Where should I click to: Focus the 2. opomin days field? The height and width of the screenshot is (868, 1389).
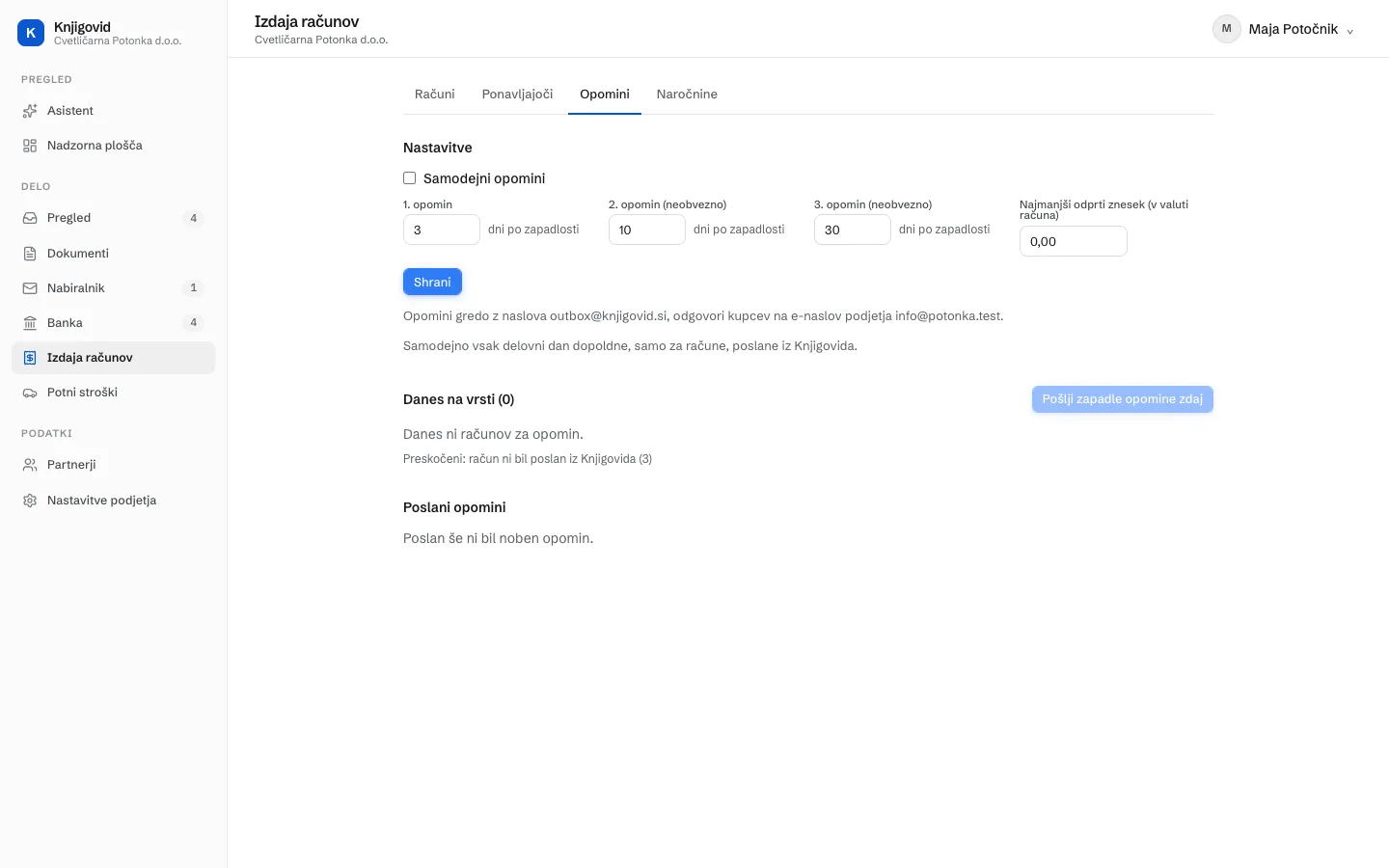point(647,230)
